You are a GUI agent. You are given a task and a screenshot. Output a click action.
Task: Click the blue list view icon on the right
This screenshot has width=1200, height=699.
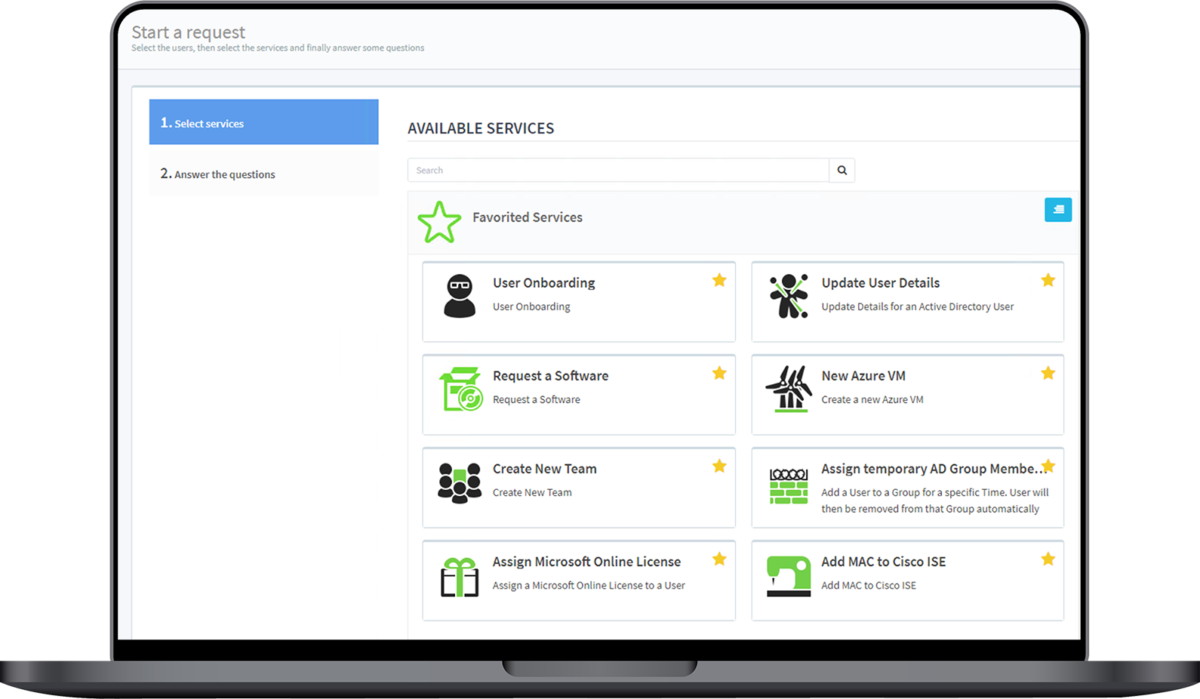point(1058,209)
